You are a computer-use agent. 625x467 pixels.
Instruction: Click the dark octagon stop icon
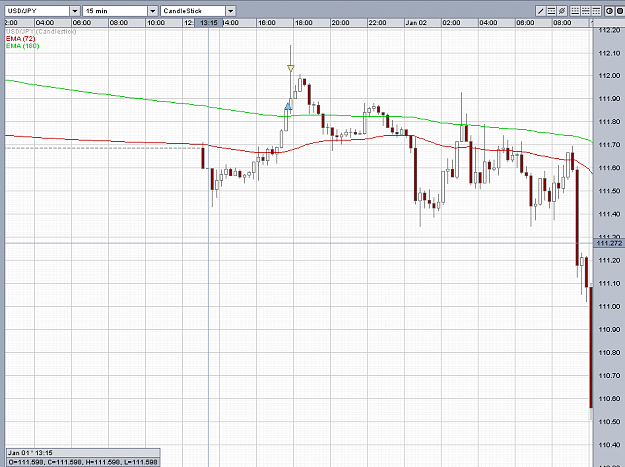pos(620,11)
